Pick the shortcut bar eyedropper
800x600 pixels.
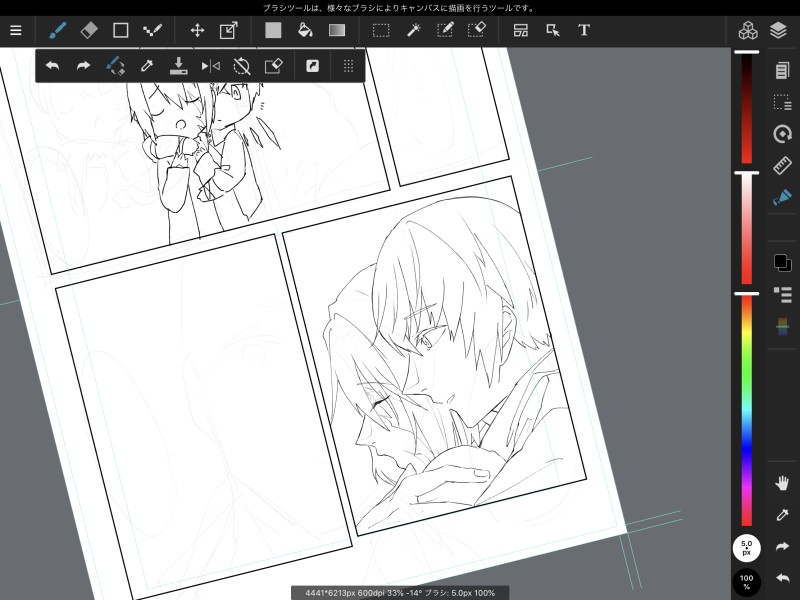[147, 66]
